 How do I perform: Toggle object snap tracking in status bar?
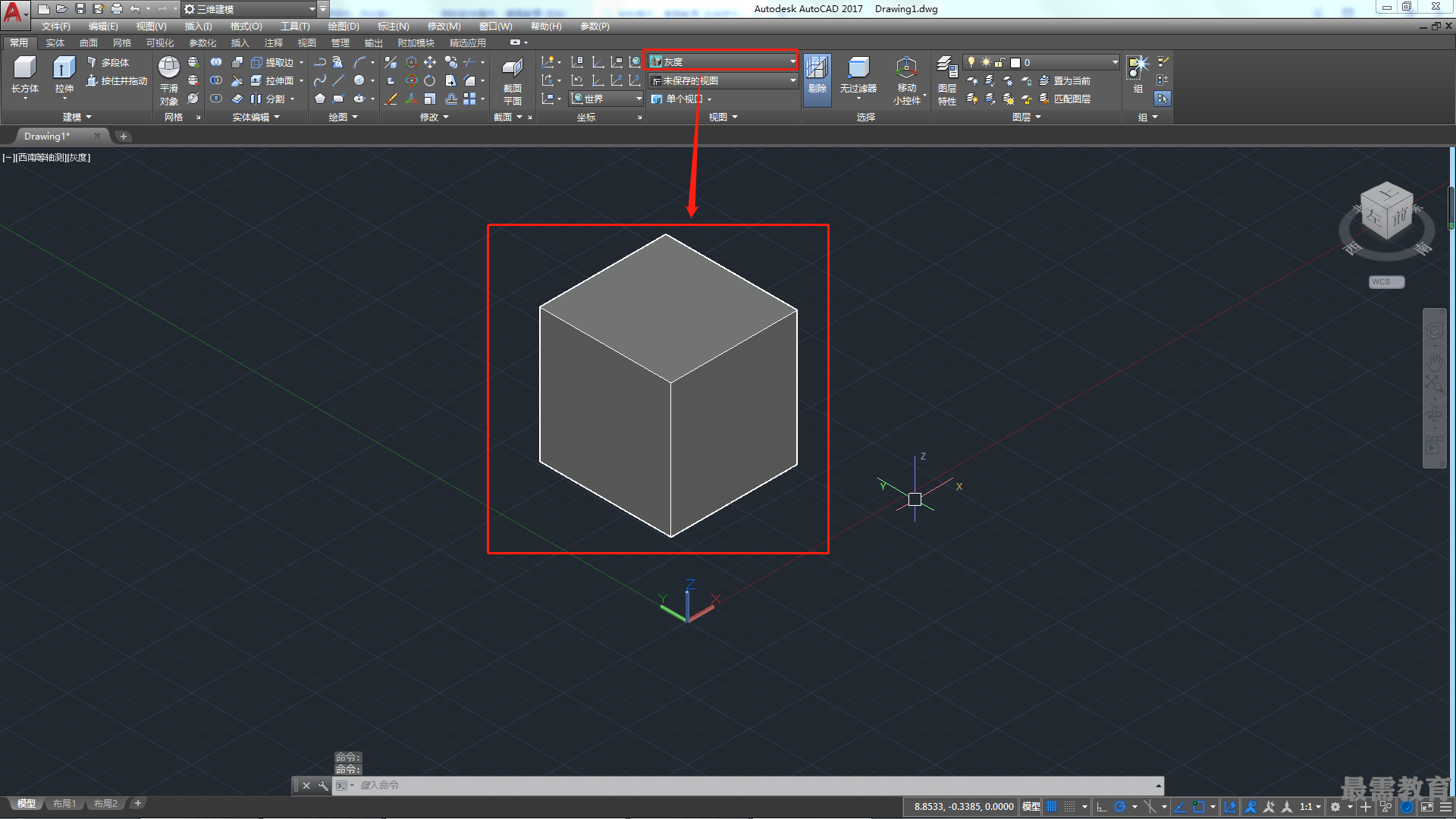pyautogui.click(x=1180, y=807)
